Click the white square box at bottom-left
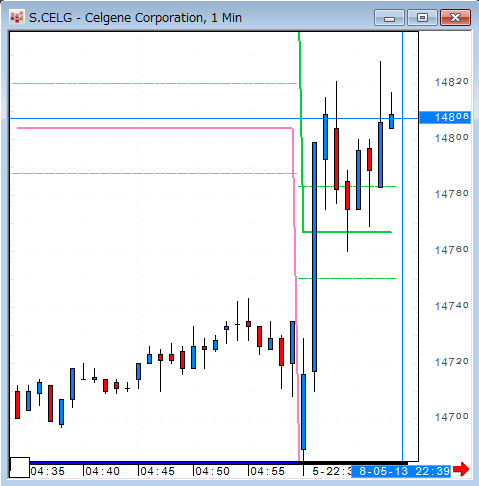The height and width of the screenshot is (486, 479). 20,467
